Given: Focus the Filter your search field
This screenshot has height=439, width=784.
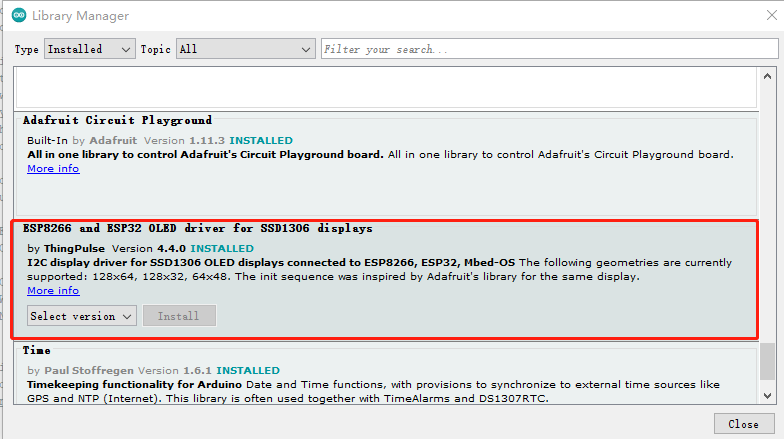Looking at the screenshot, I should coord(550,49).
